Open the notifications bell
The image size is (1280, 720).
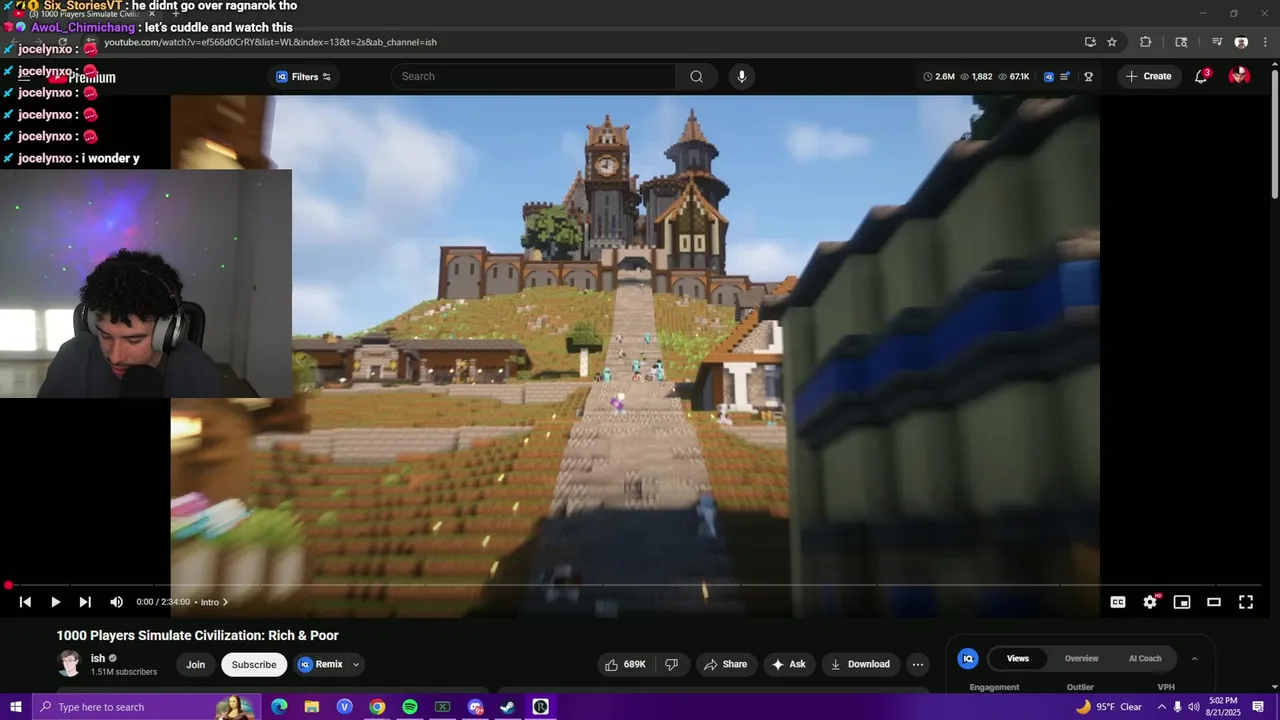click(1201, 77)
